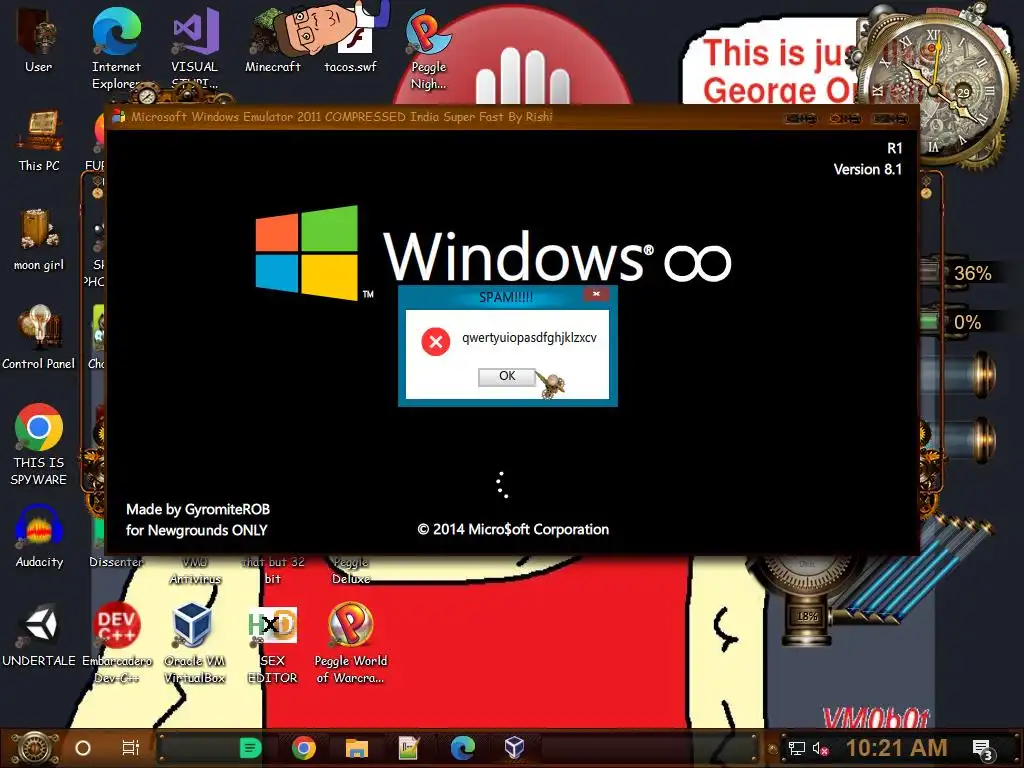Open Task View on taskbar
Image resolution: width=1024 pixels, height=768 pixels.
click(131, 748)
